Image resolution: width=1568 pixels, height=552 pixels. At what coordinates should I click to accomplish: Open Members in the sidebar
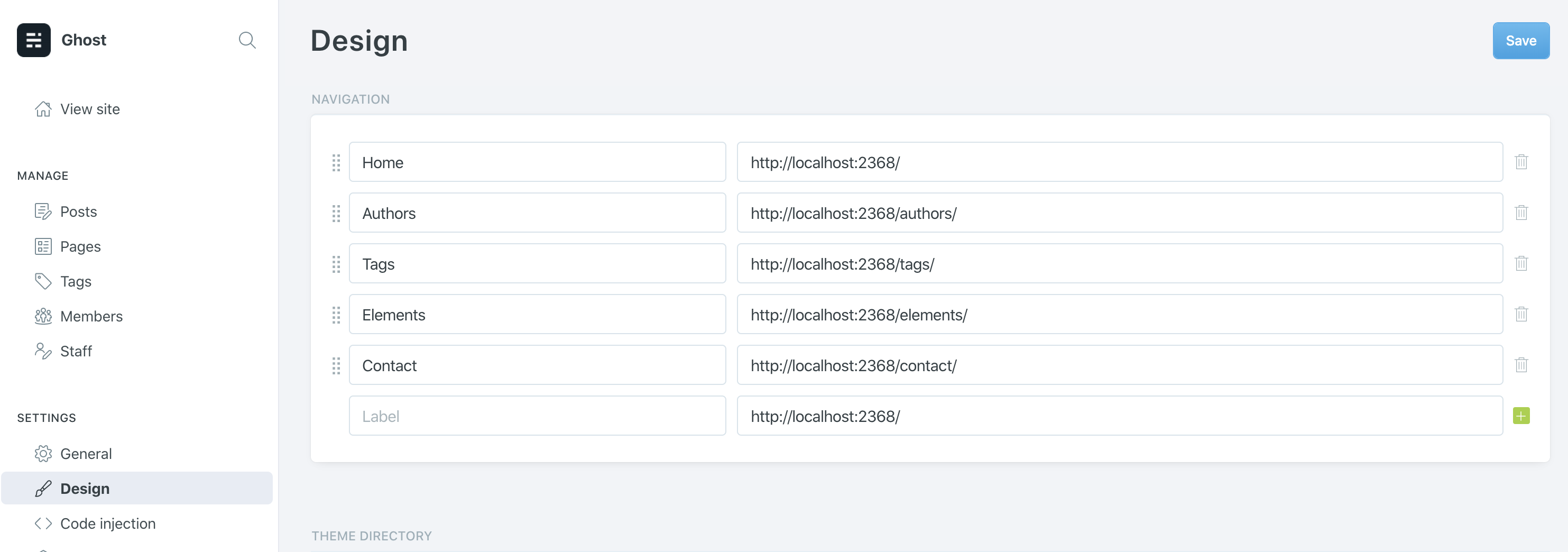click(91, 317)
